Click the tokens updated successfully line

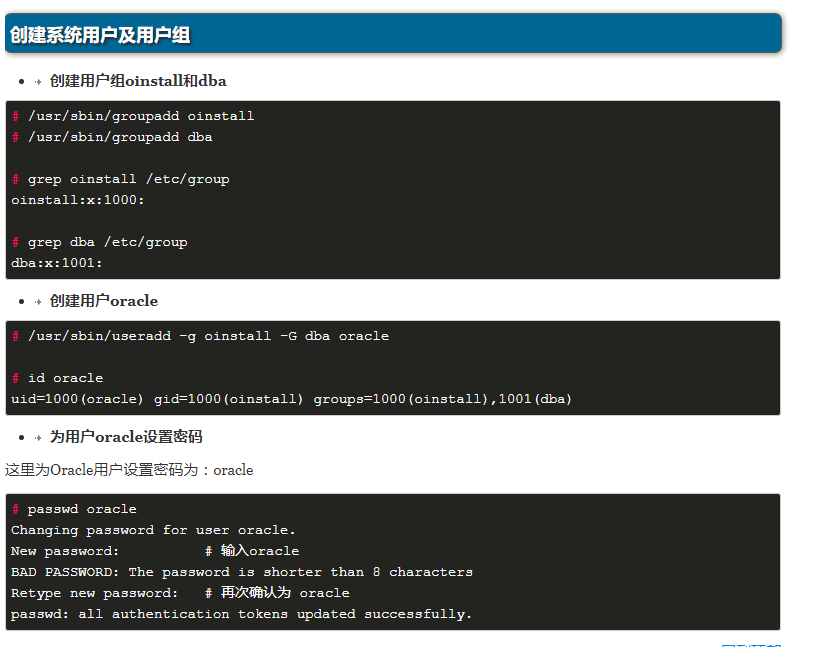tap(241, 614)
